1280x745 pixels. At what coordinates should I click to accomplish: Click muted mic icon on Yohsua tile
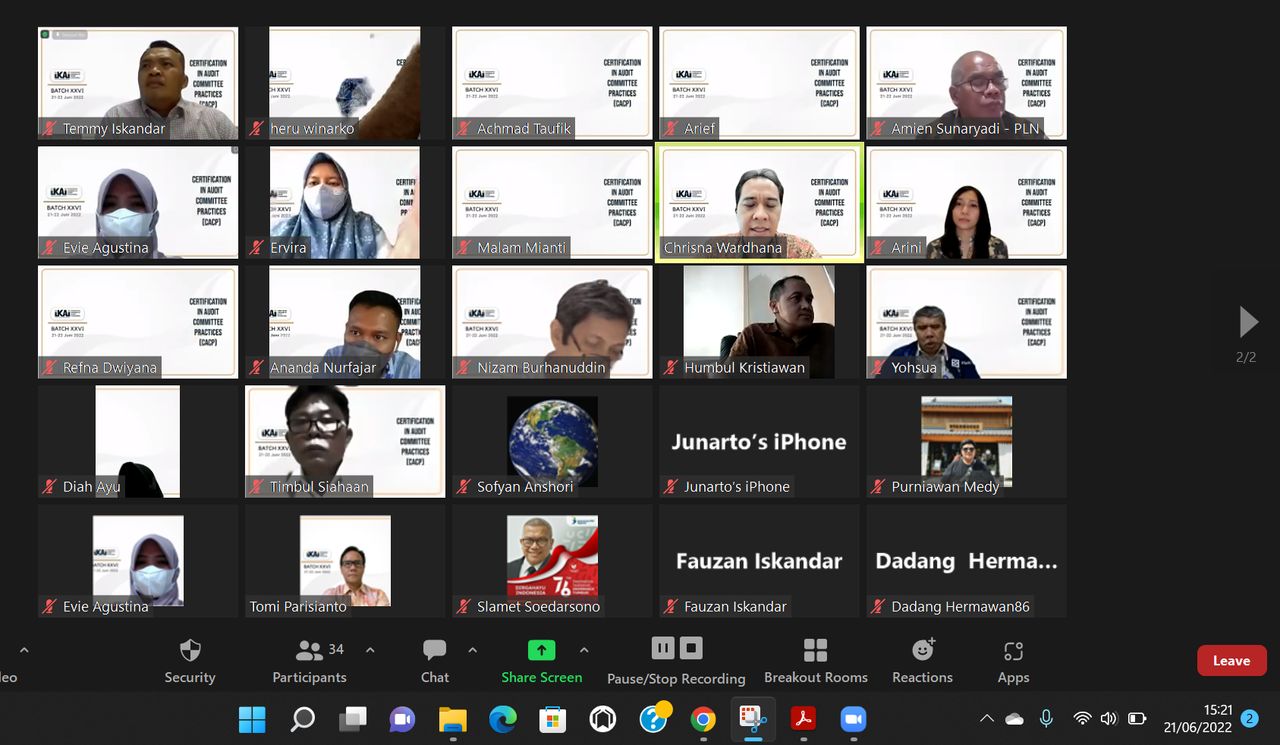click(x=878, y=367)
